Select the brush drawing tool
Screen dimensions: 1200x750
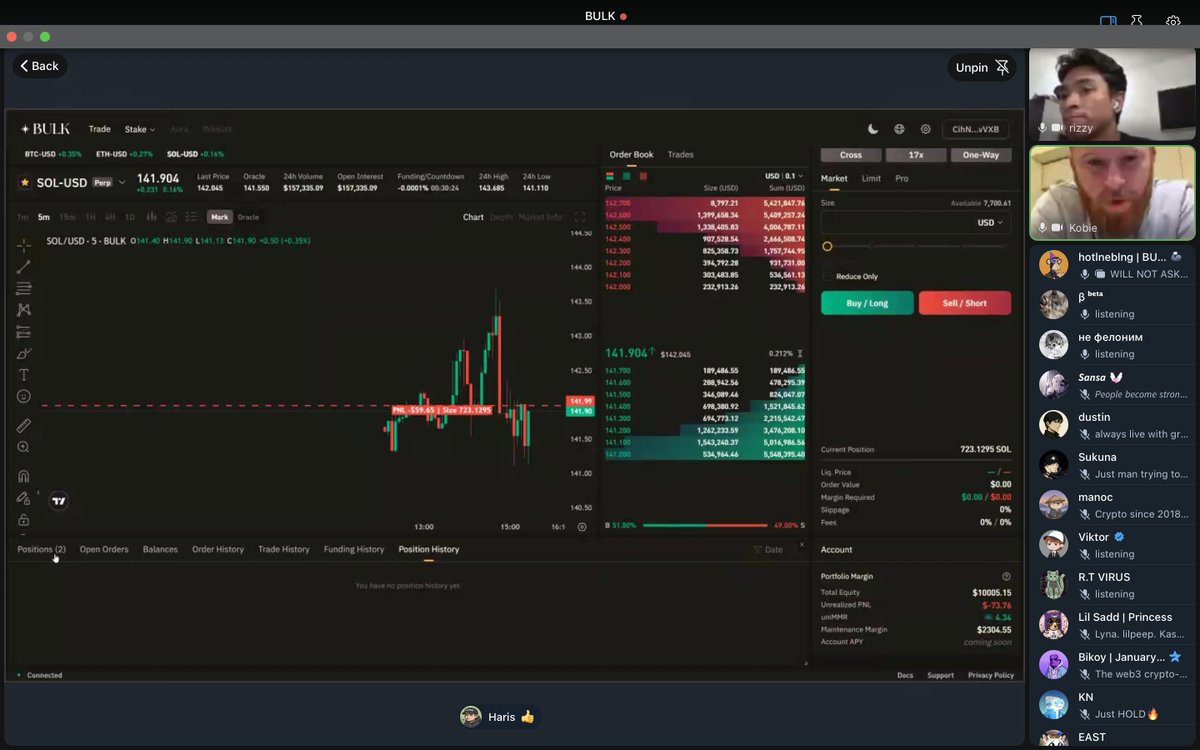pyautogui.click(x=24, y=353)
